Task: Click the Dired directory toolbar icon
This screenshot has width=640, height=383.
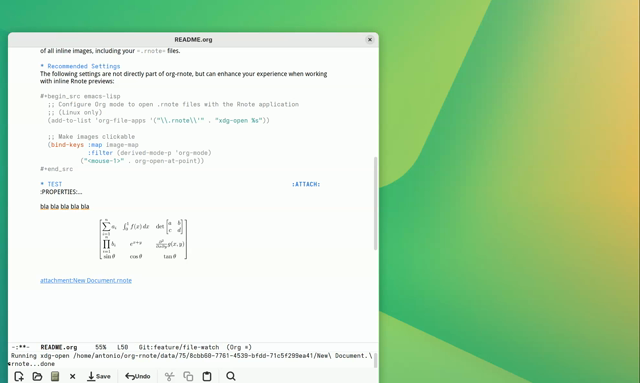Action: tap(55, 376)
